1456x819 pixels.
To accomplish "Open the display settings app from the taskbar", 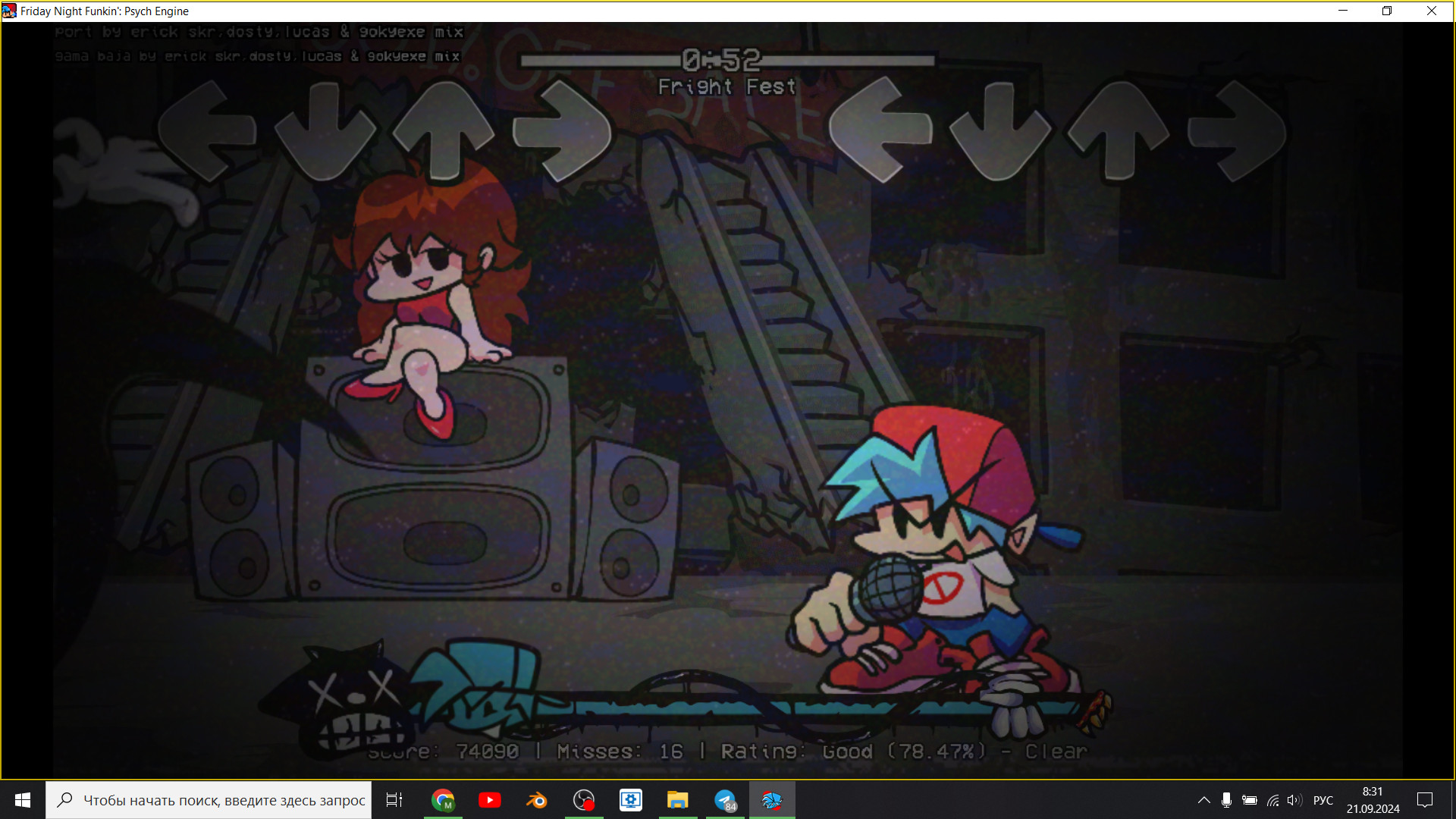I will pos(630,800).
